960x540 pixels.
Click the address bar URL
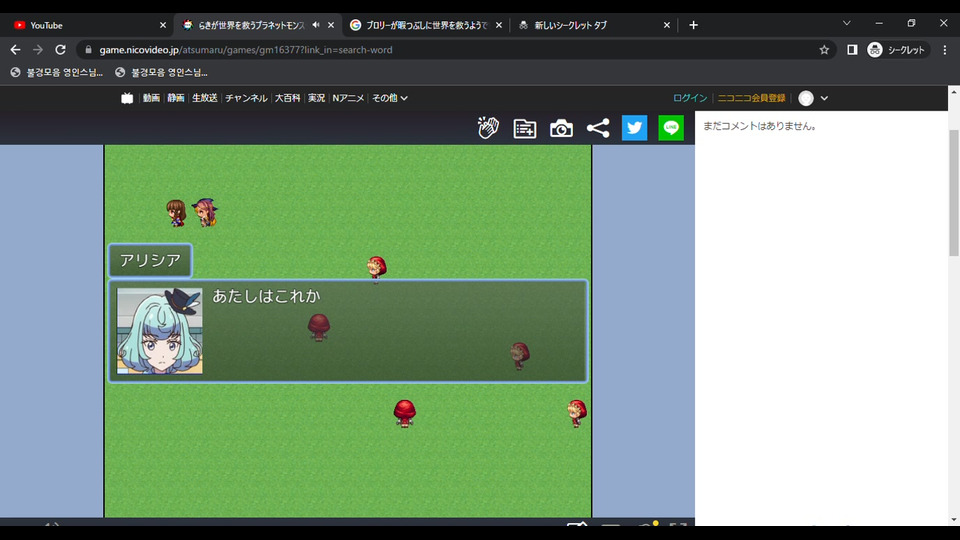(246, 50)
